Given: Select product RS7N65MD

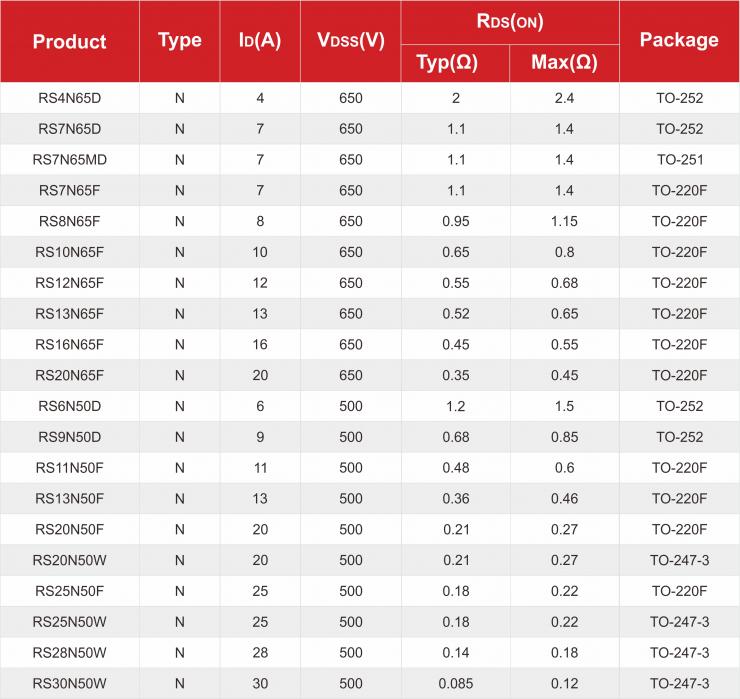Looking at the screenshot, I should coord(69,160).
